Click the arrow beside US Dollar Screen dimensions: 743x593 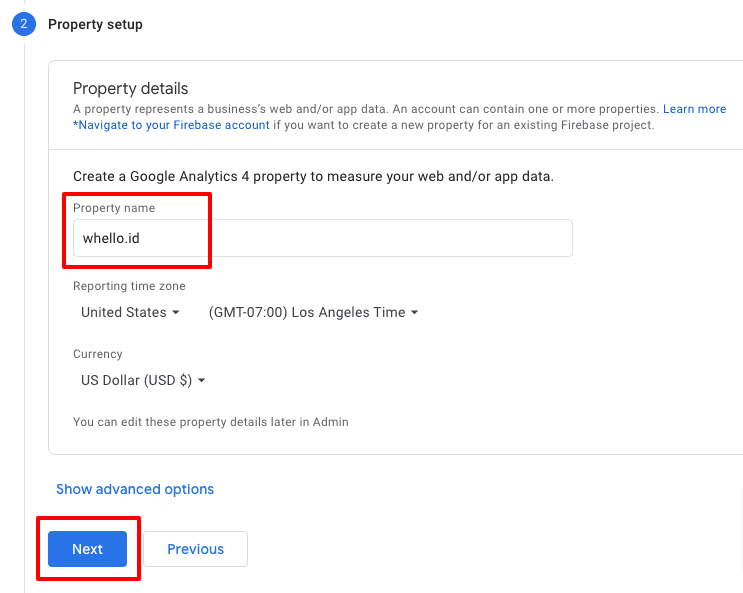(x=201, y=381)
